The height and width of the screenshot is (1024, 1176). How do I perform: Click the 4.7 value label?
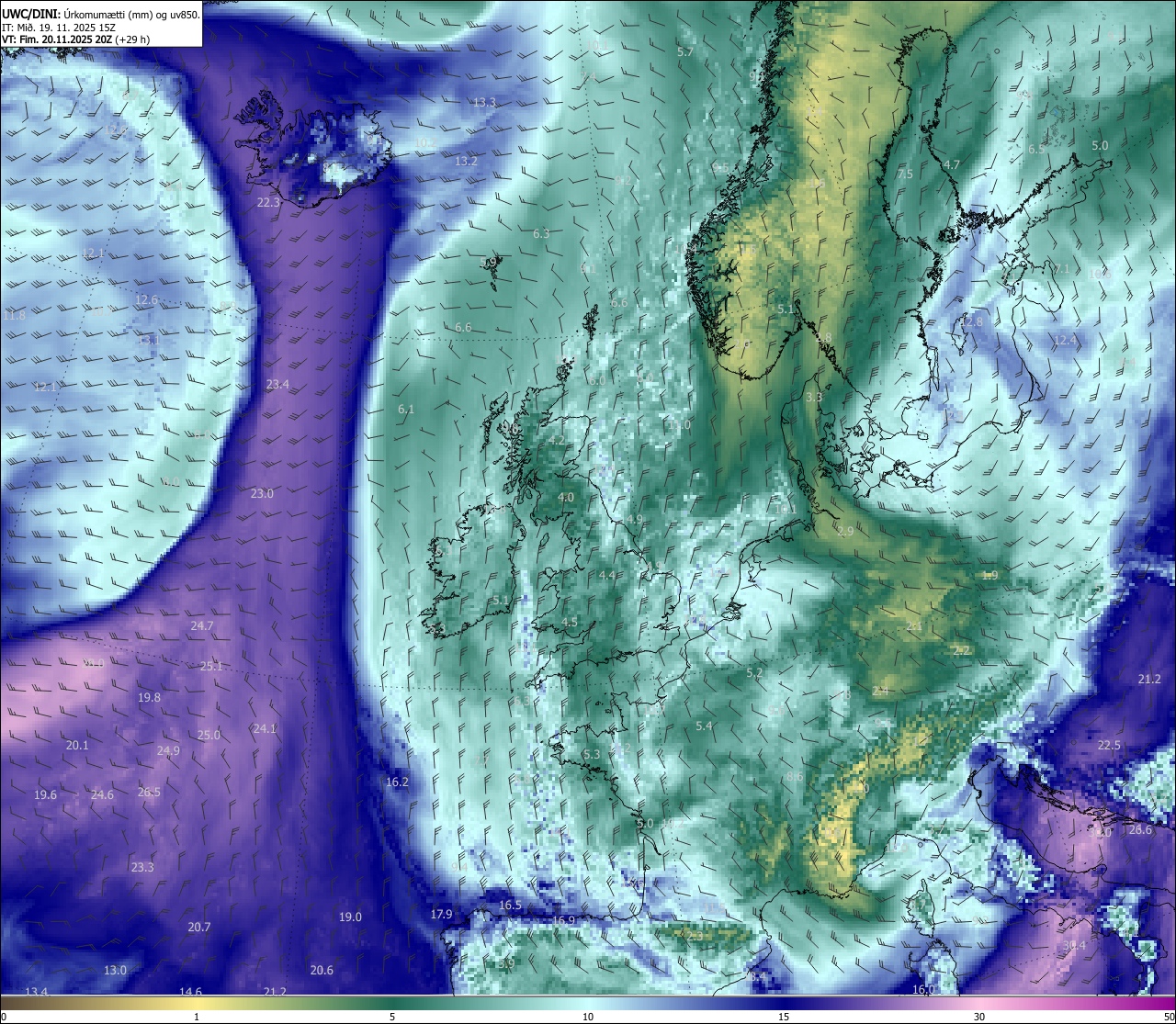click(952, 165)
